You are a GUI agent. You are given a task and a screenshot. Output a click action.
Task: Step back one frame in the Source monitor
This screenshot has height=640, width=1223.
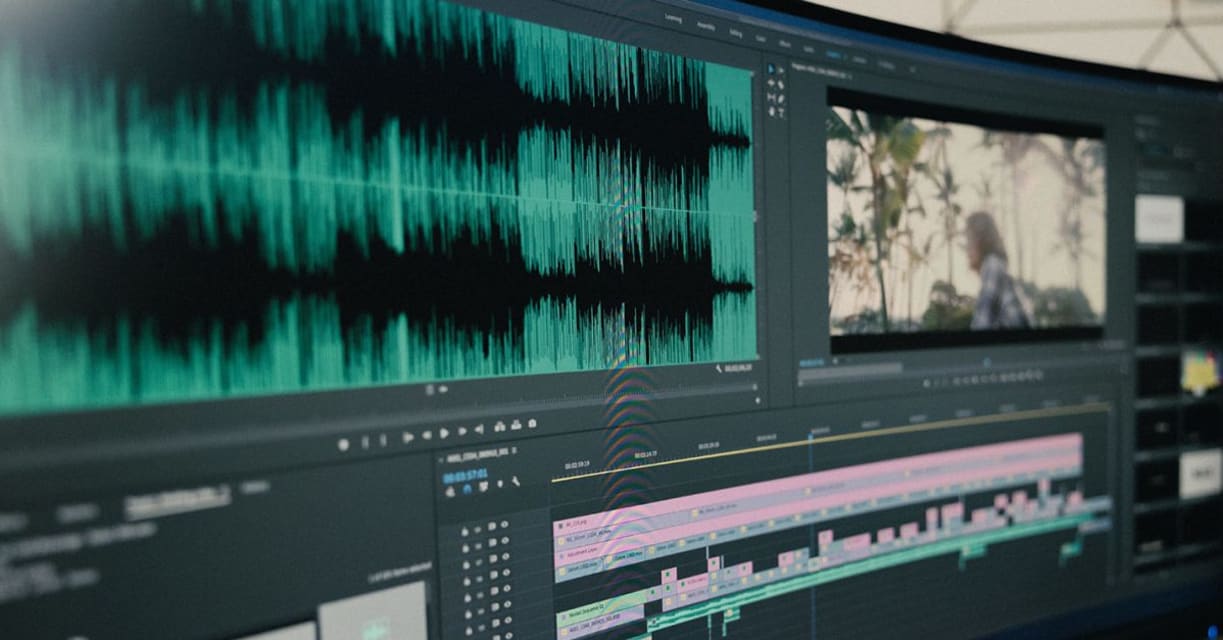(x=427, y=435)
